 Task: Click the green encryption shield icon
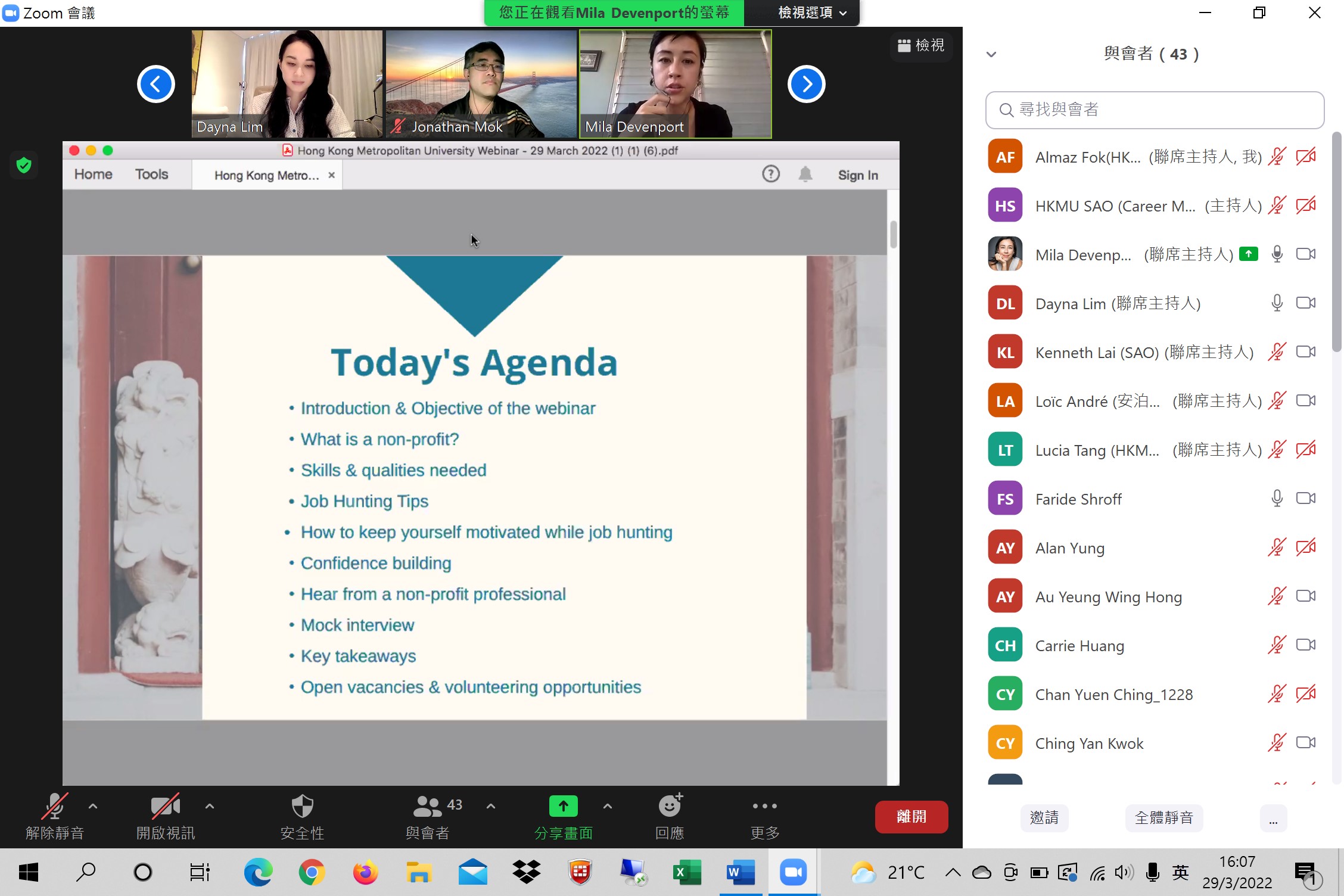(x=24, y=165)
